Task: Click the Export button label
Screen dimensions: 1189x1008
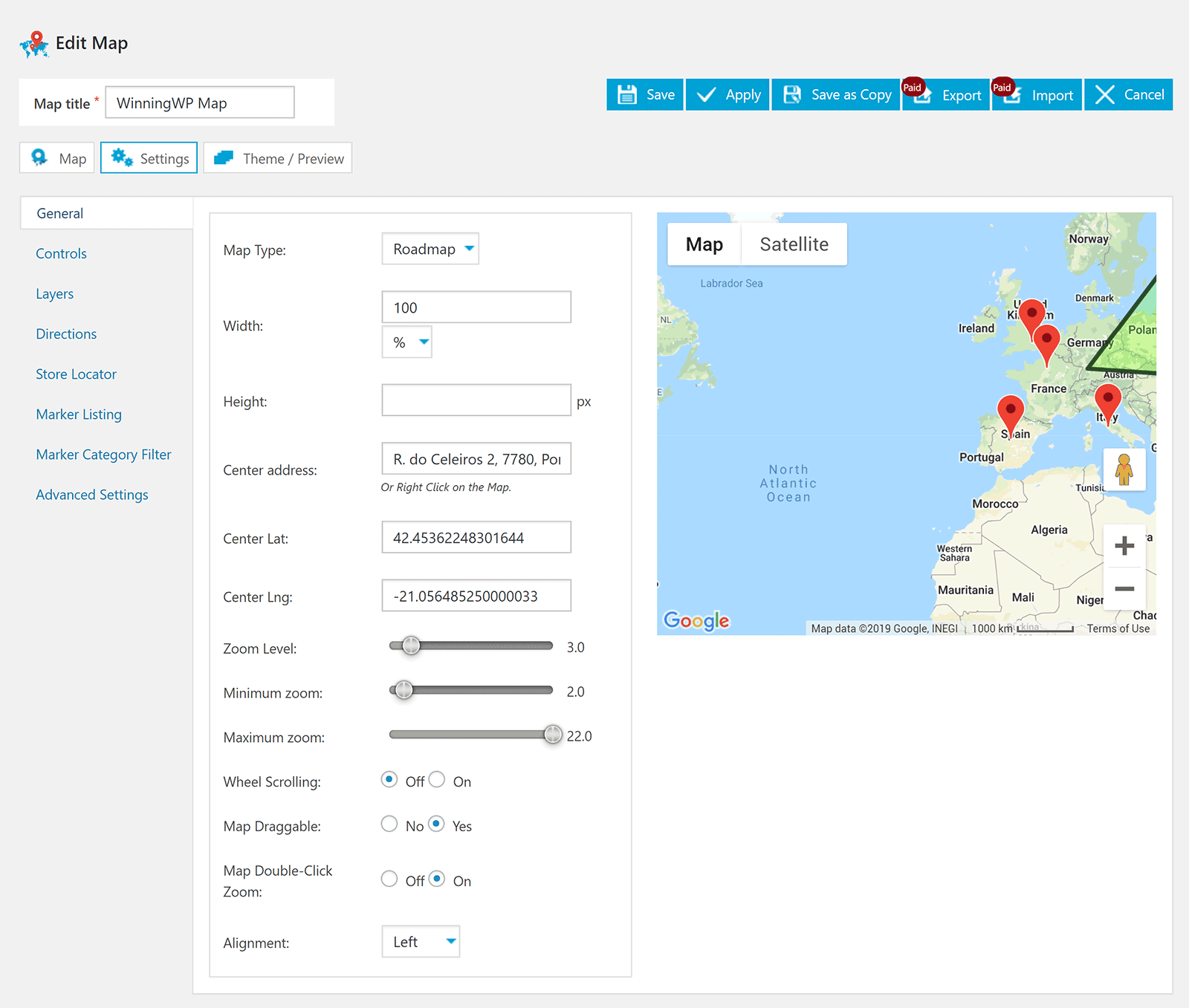Action: pos(962,96)
